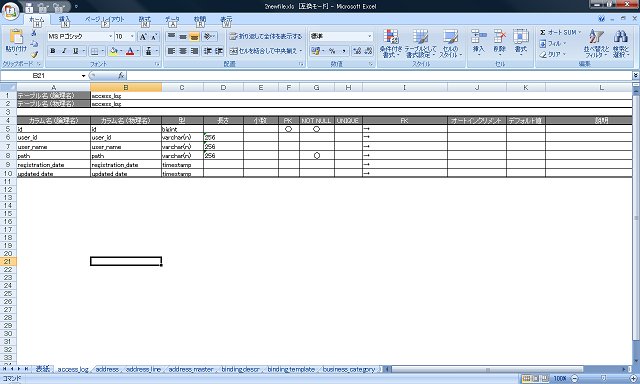Toggle align text left
The height and width of the screenshot is (384, 640).
[171, 51]
